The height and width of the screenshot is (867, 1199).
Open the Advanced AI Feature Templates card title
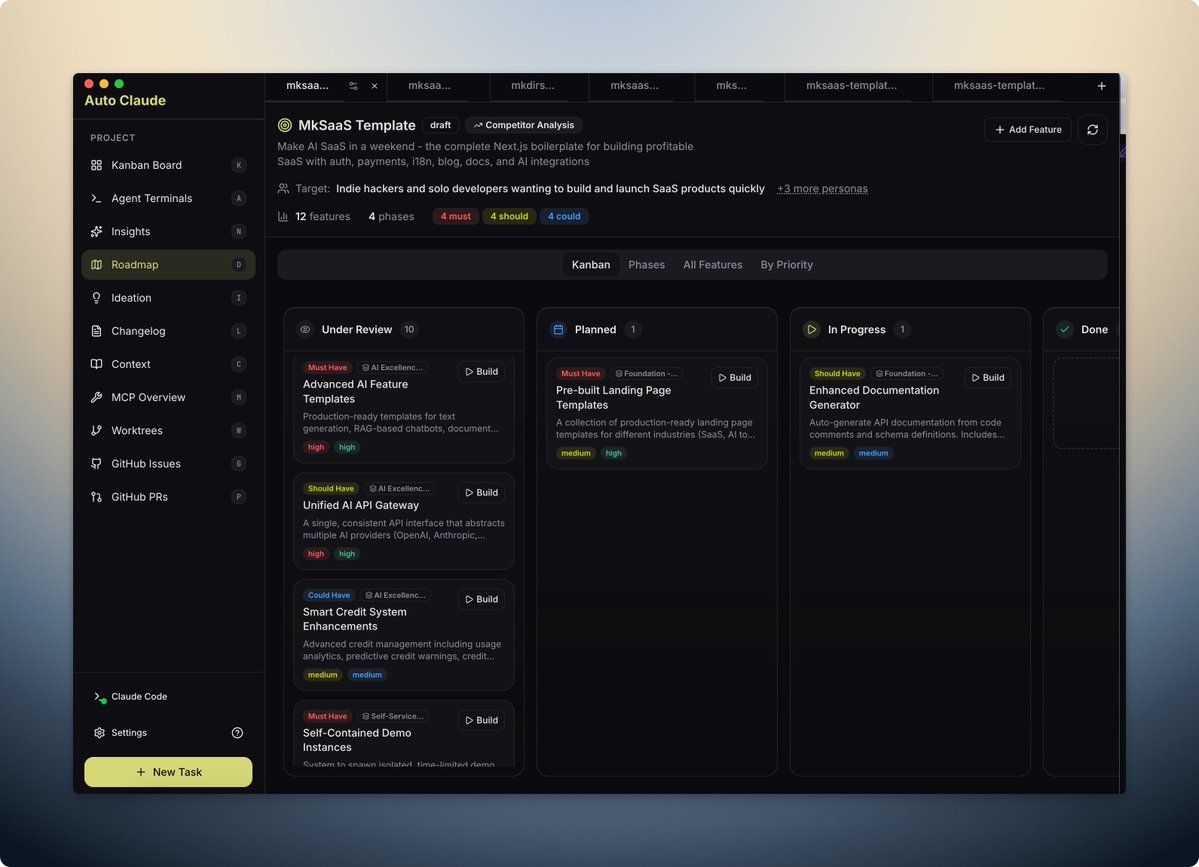coord(356,391)
